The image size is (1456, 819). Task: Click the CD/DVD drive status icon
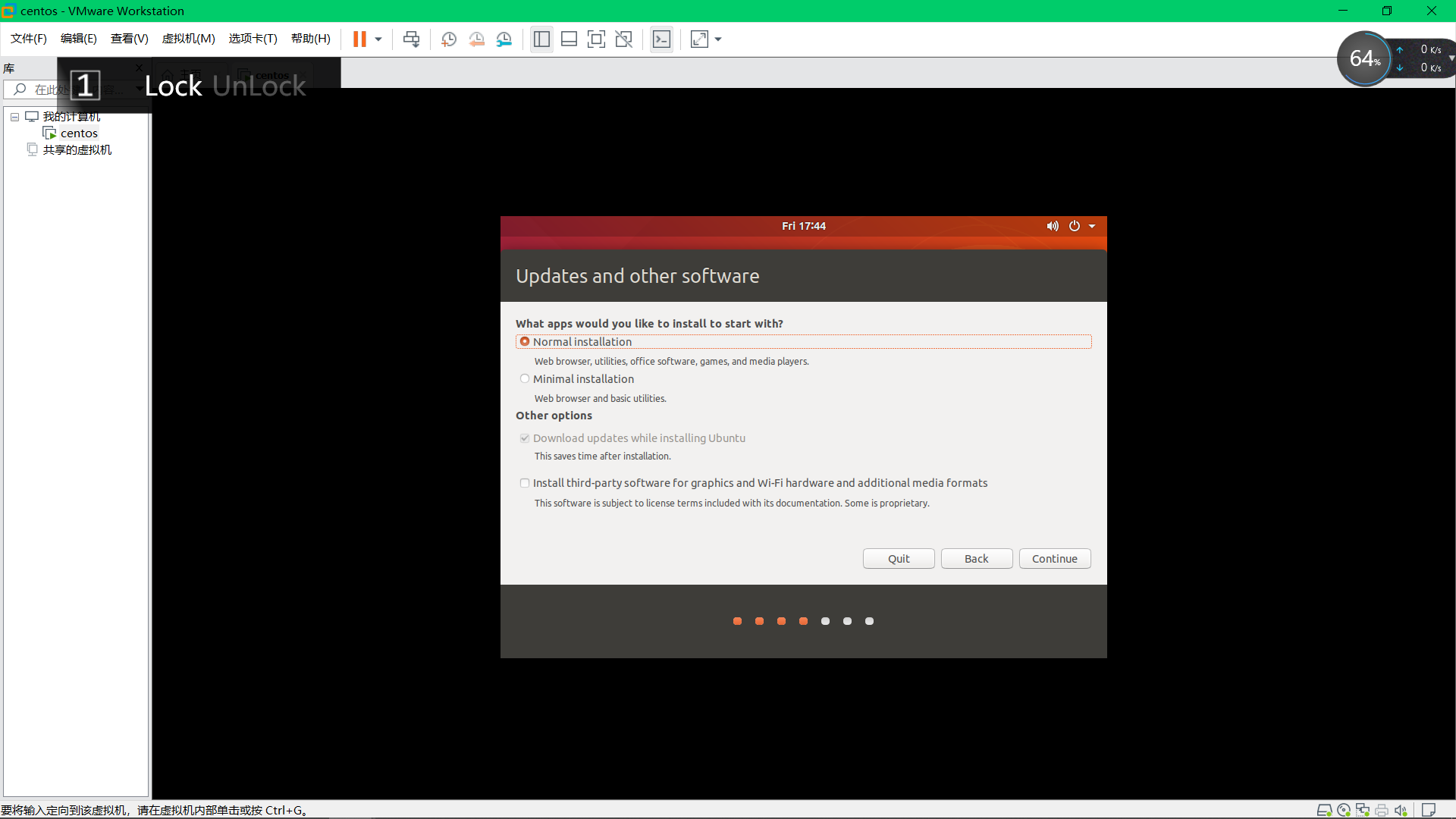click(x=1344, y=810)
